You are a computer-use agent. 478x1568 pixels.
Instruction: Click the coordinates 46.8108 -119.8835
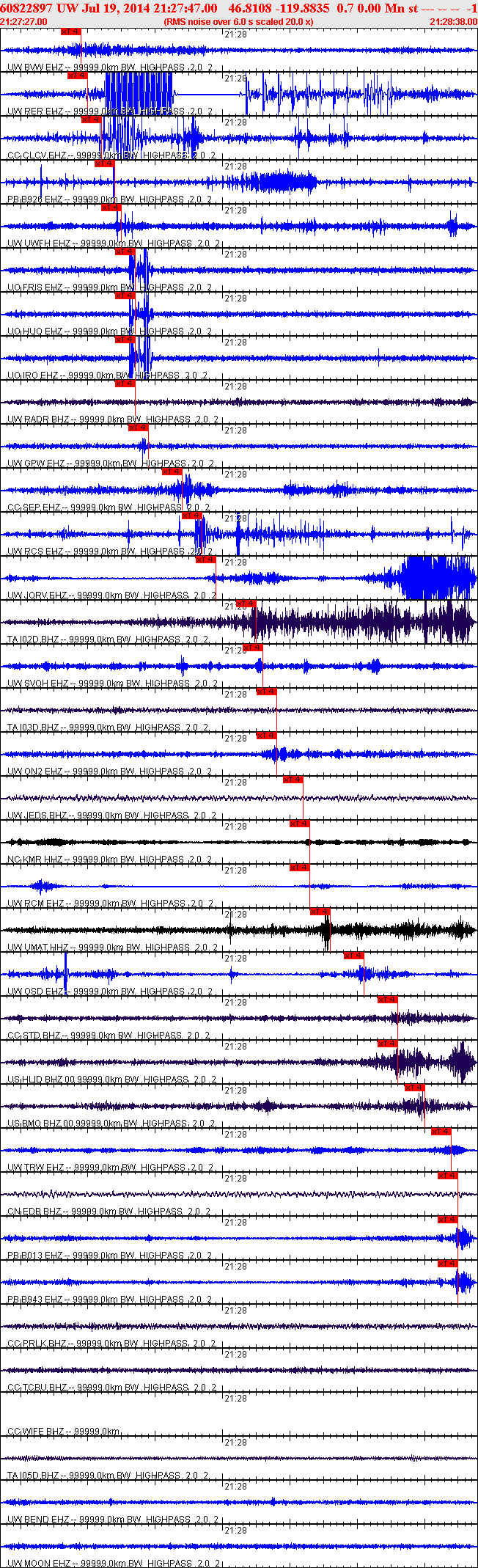coord(279,7)
